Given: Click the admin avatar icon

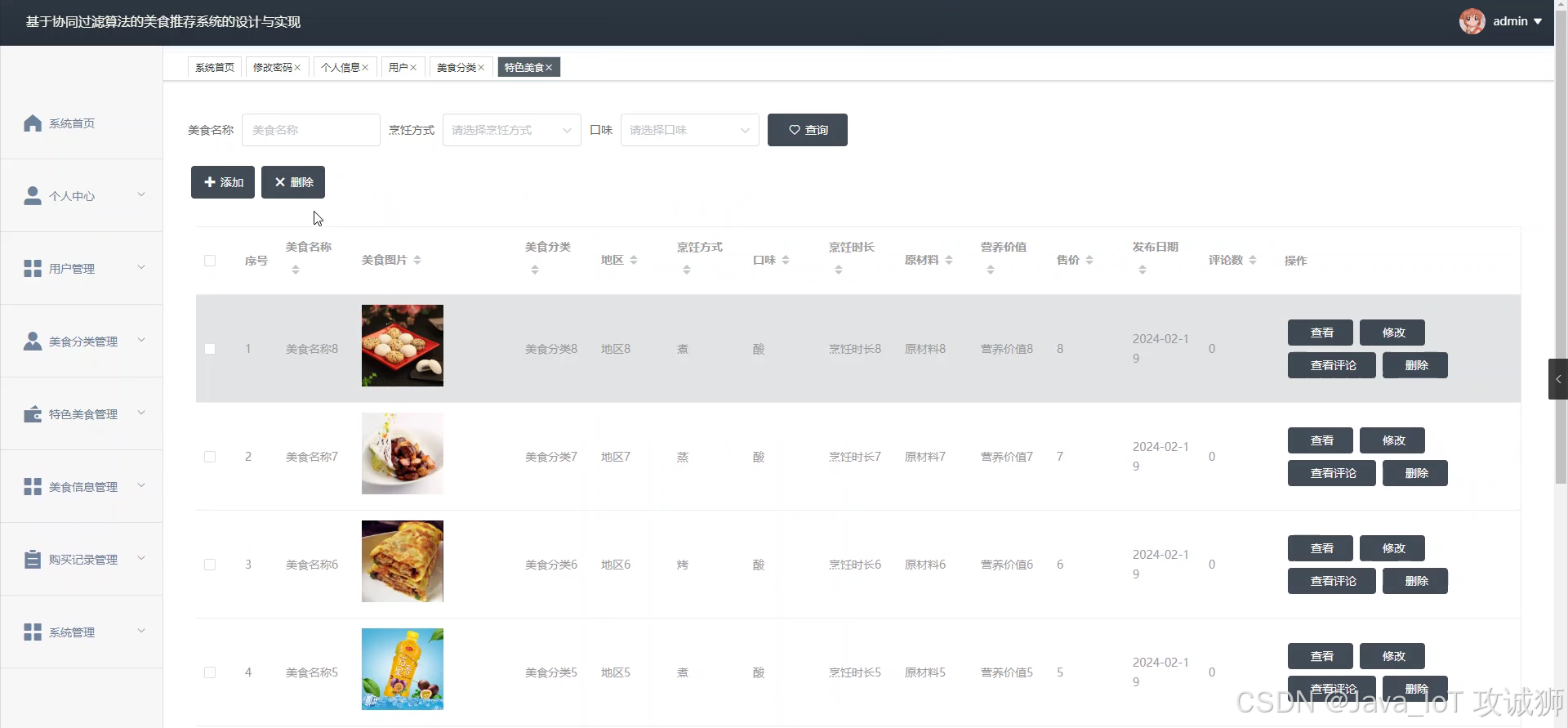Looking at the screenshot, I should (x=1472, y=21).
